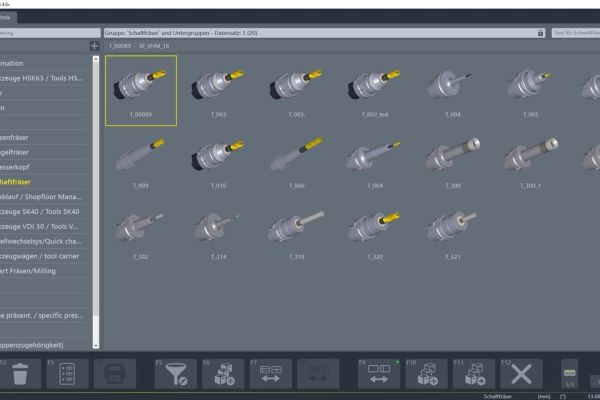600x400 pixels.
Task: Click the F7 table swap button
Action: [271, 374]
